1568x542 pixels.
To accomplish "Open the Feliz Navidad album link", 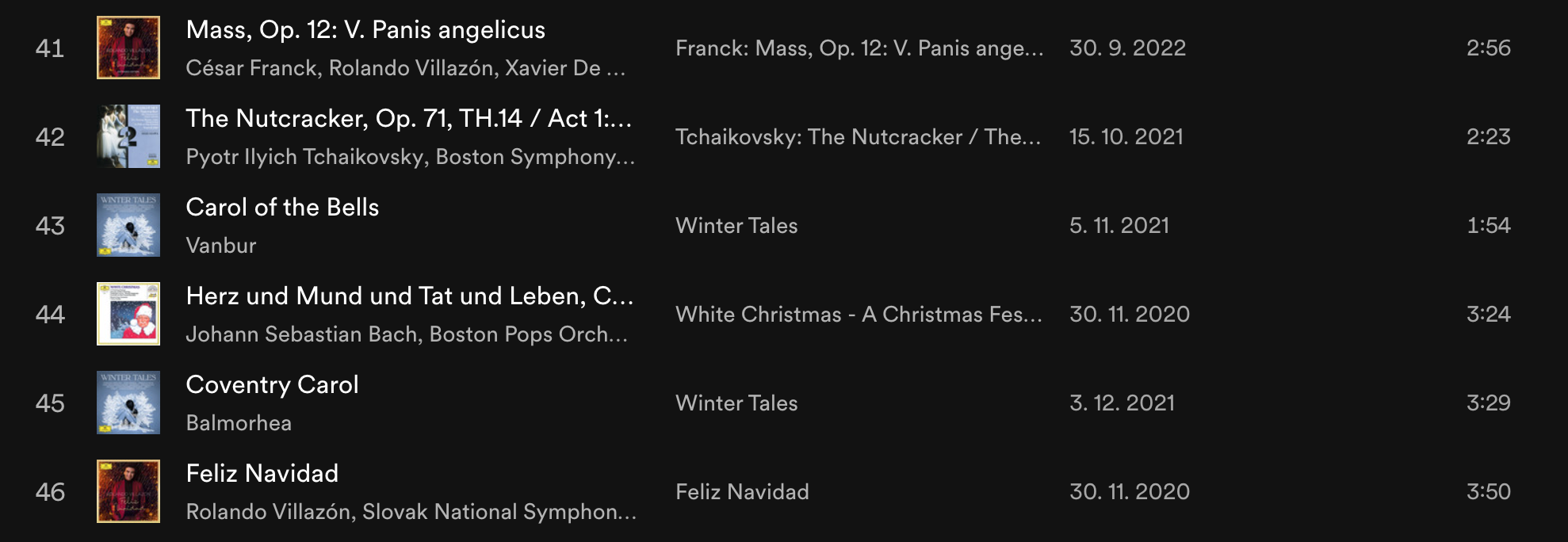I will (x=742, y=492).
